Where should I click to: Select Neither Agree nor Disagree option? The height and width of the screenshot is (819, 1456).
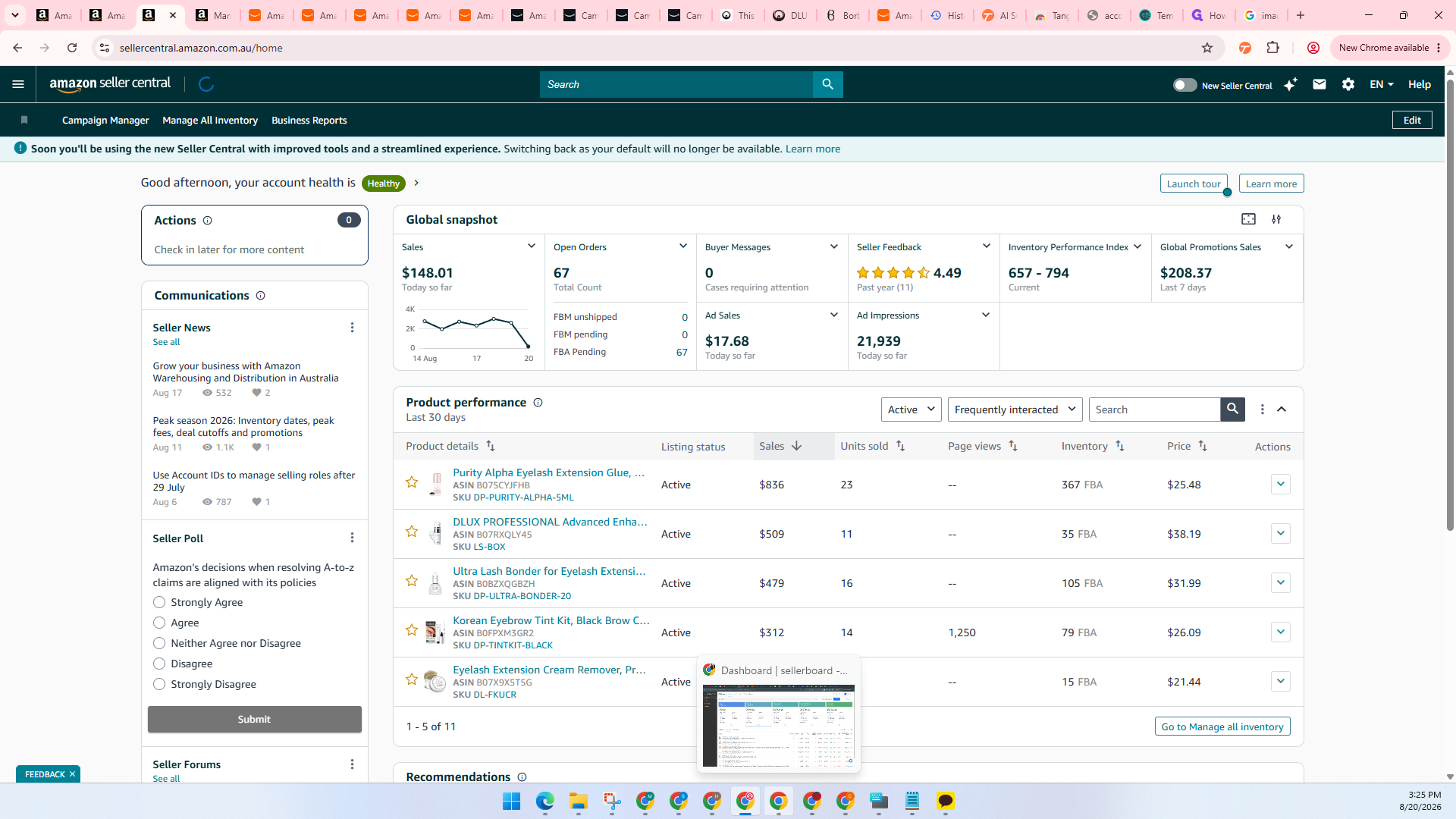(x=159, y=643)
